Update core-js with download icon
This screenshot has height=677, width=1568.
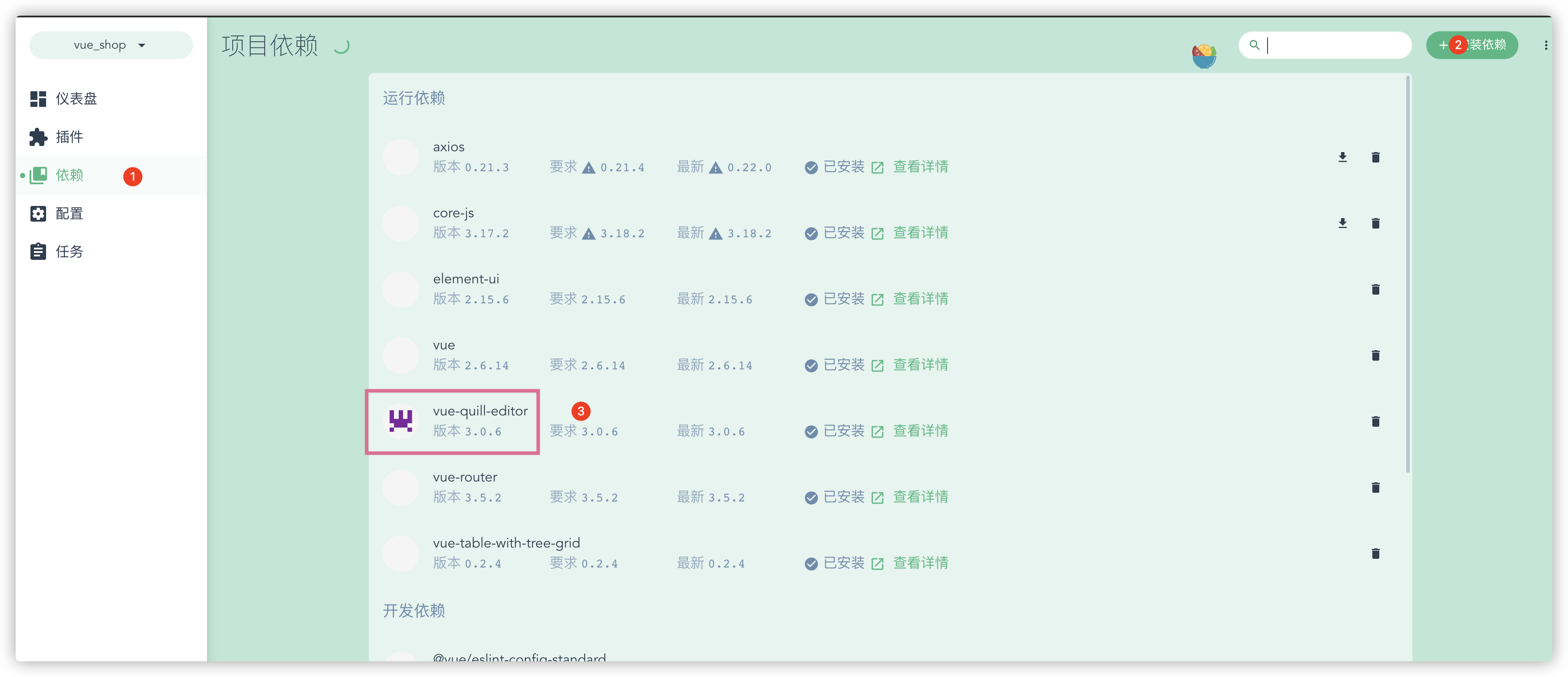tap(1342, 223)
